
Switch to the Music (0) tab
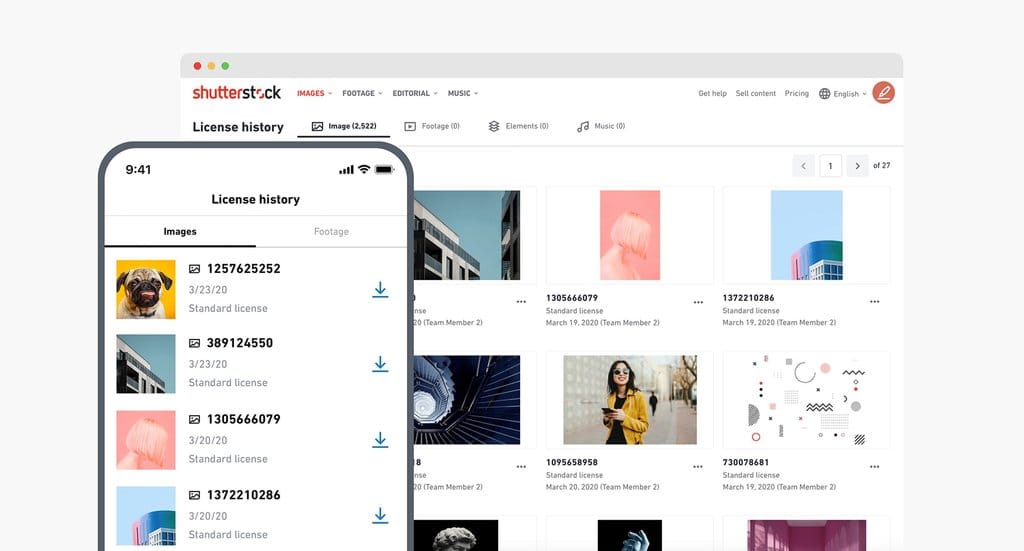point(601,126)
